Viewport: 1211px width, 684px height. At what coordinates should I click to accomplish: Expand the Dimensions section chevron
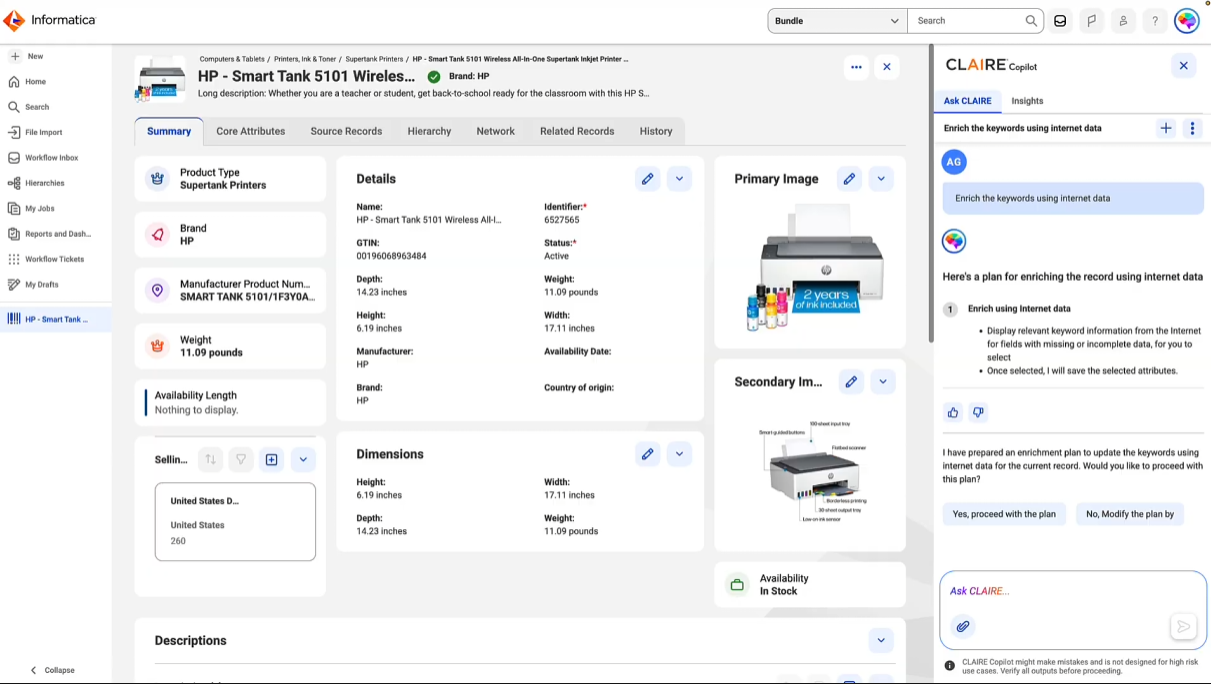click(679, 454)
